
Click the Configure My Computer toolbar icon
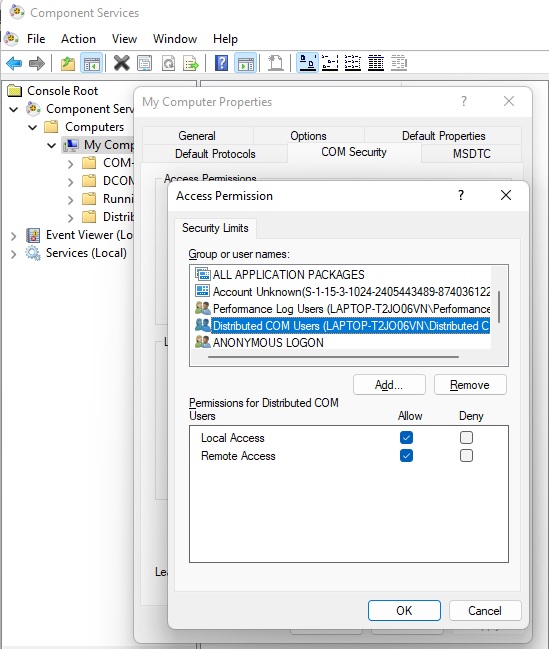(276, 63)
